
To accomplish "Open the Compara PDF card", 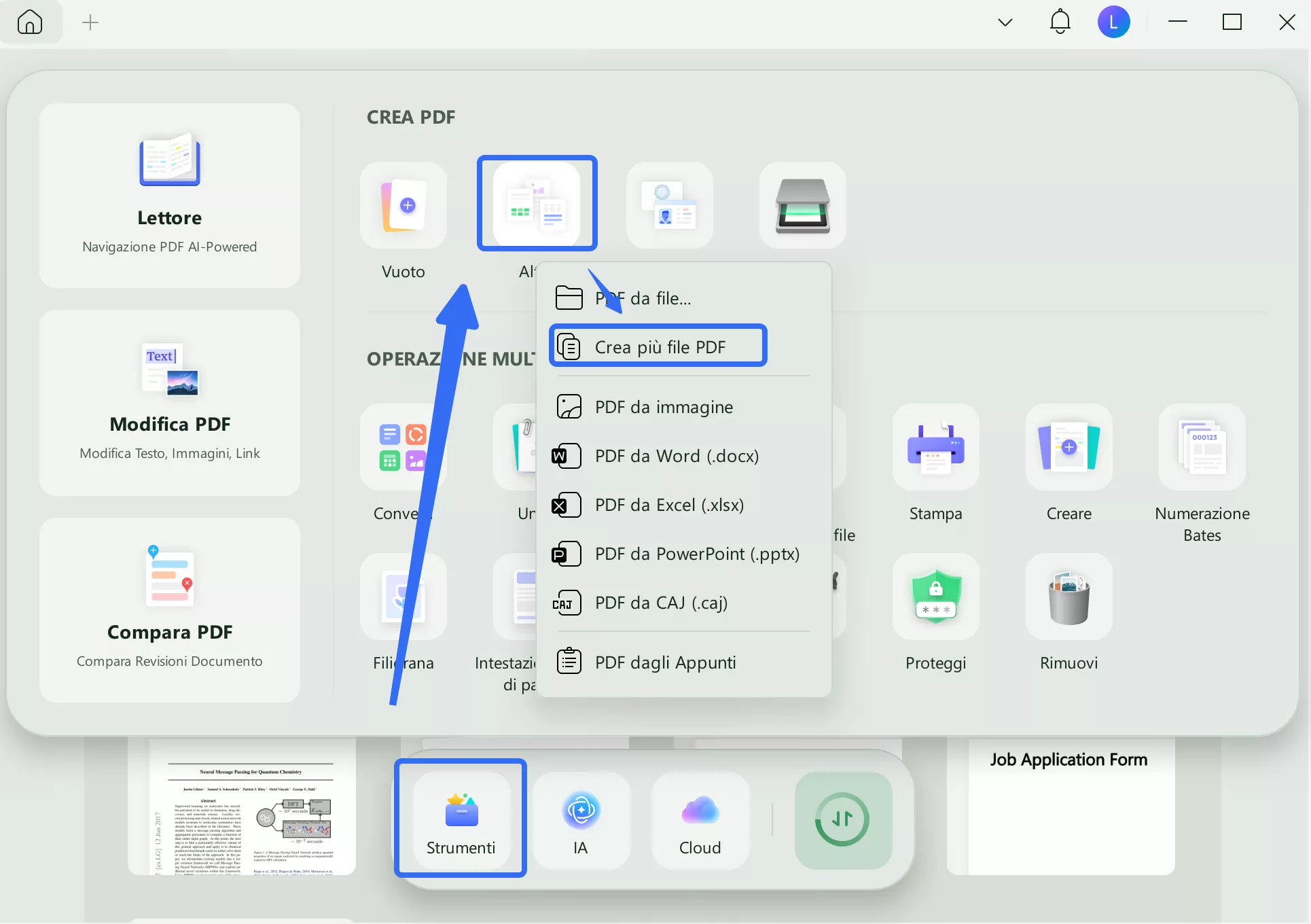I will click(x=170, y=609).
